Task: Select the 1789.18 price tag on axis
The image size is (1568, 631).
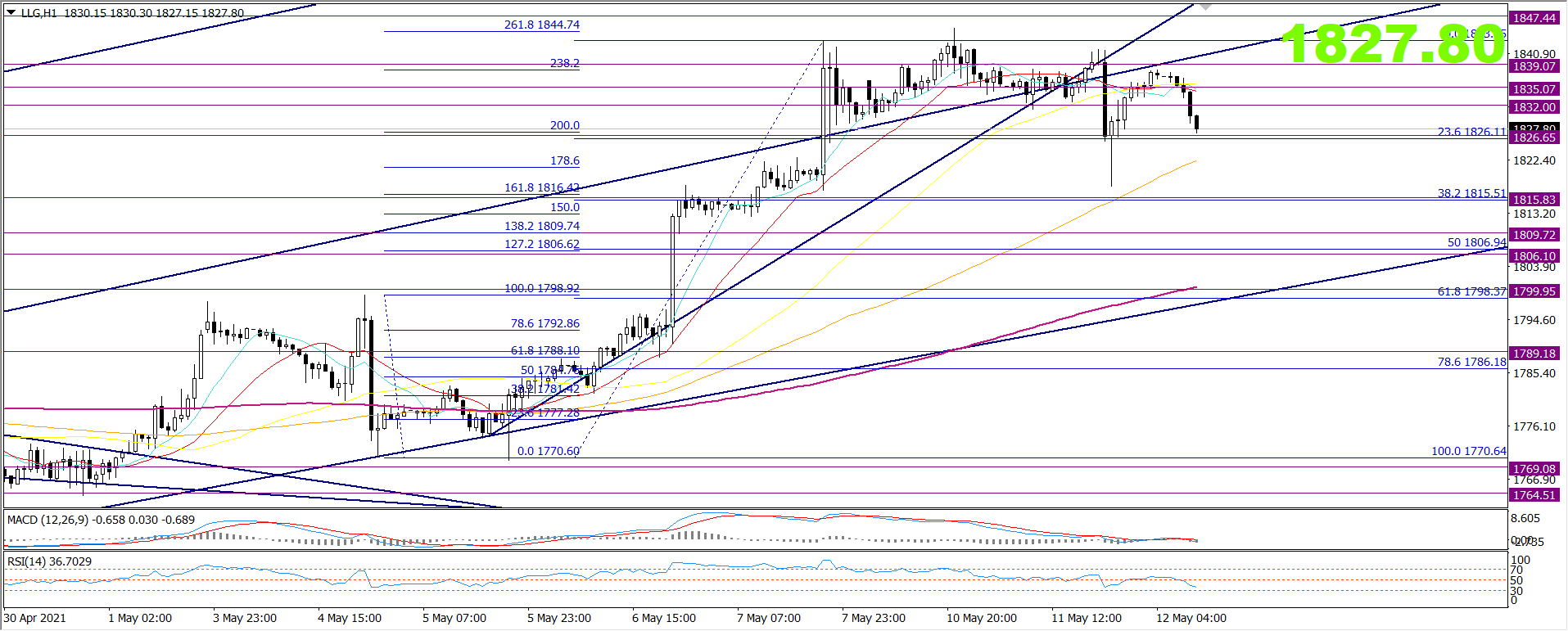Action: point(1534,354)
